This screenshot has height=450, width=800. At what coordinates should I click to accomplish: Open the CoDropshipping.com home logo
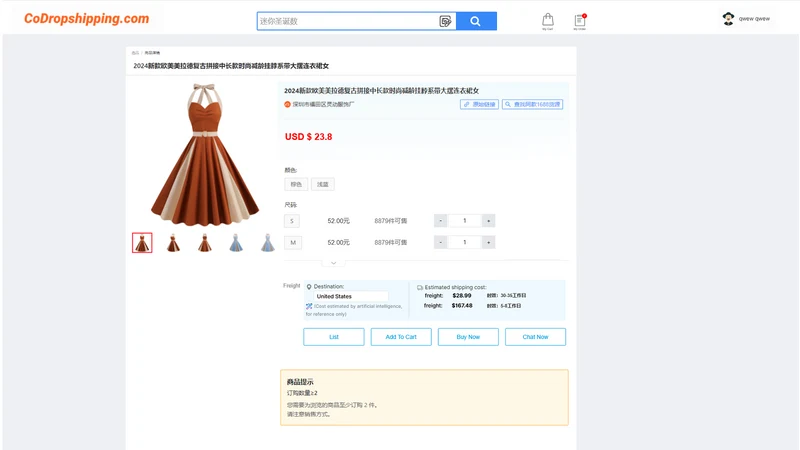86,19
